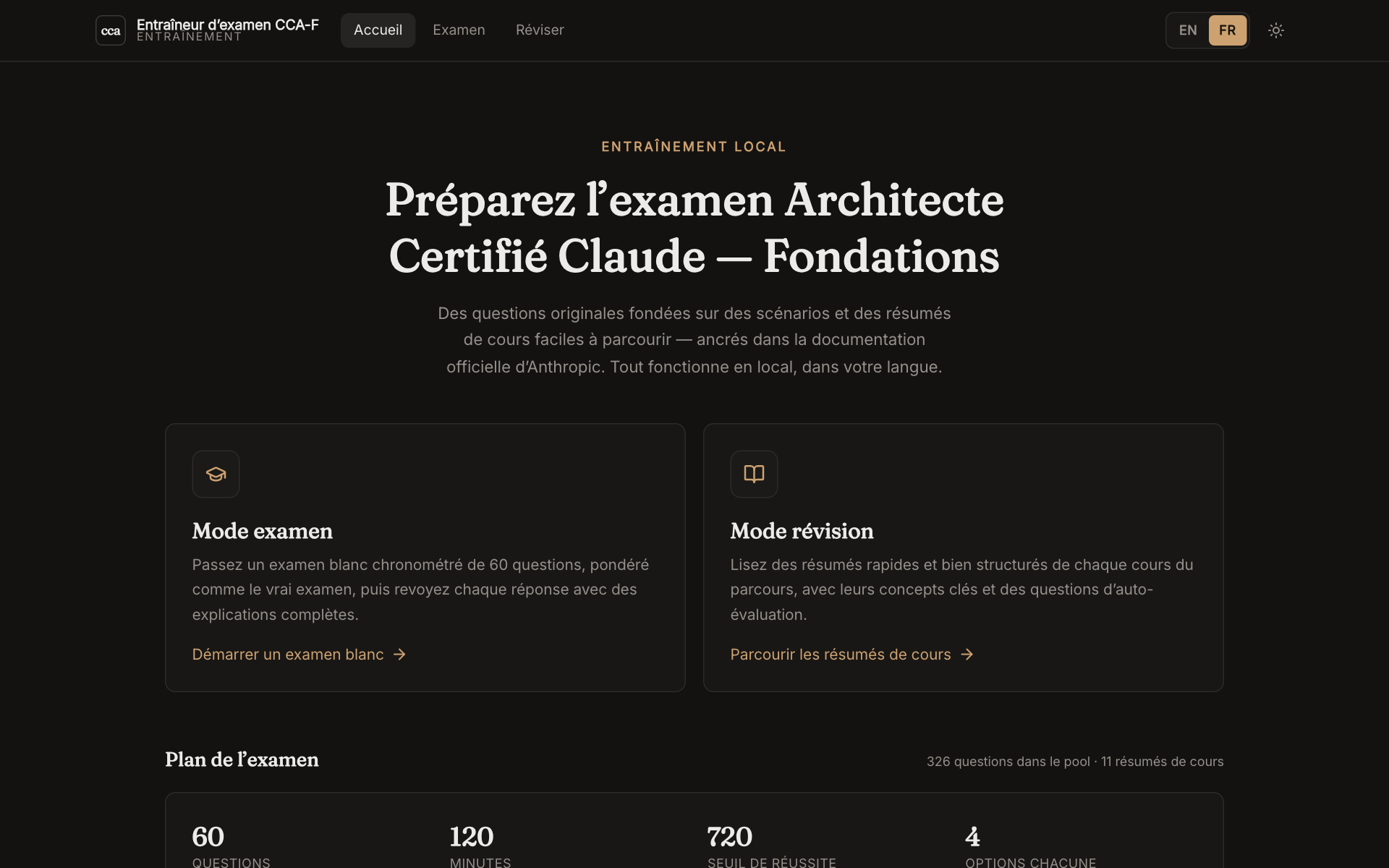Viewport: 1389px width, 868px height.
Task: Select the FR language option
Action: tap(1228, 30)
